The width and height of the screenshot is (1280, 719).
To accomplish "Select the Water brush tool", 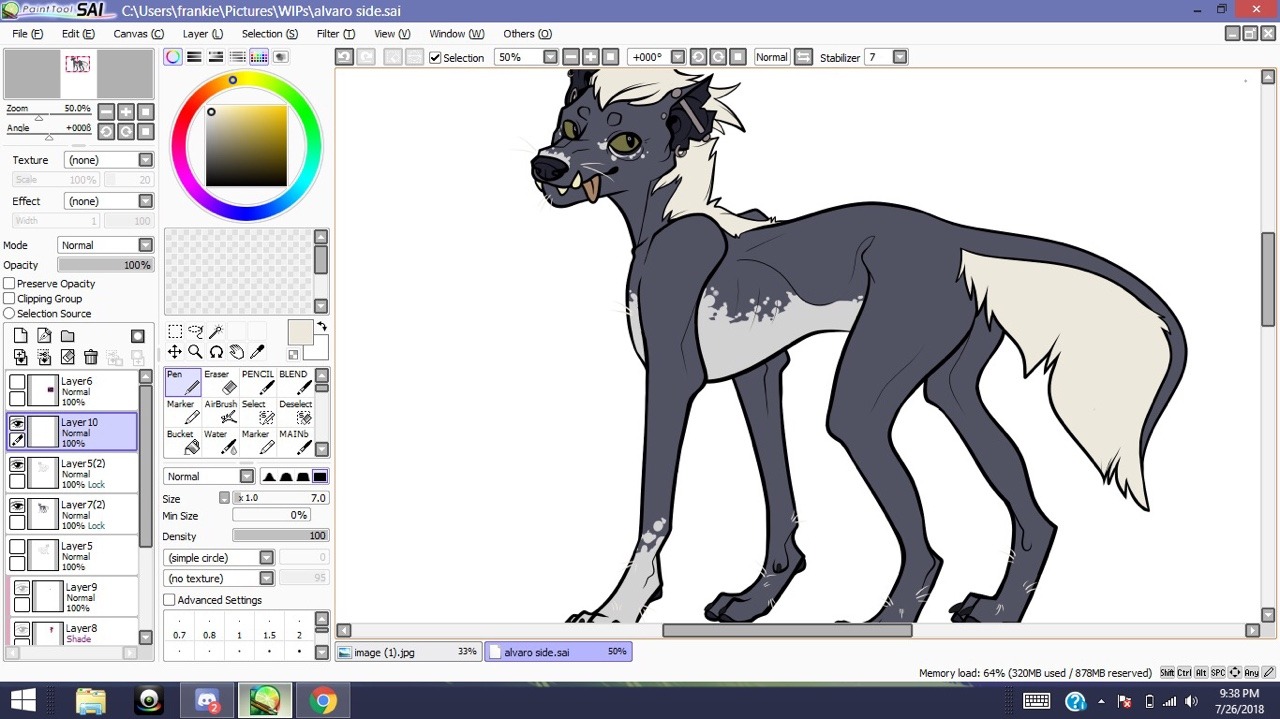I will [220, 442].
